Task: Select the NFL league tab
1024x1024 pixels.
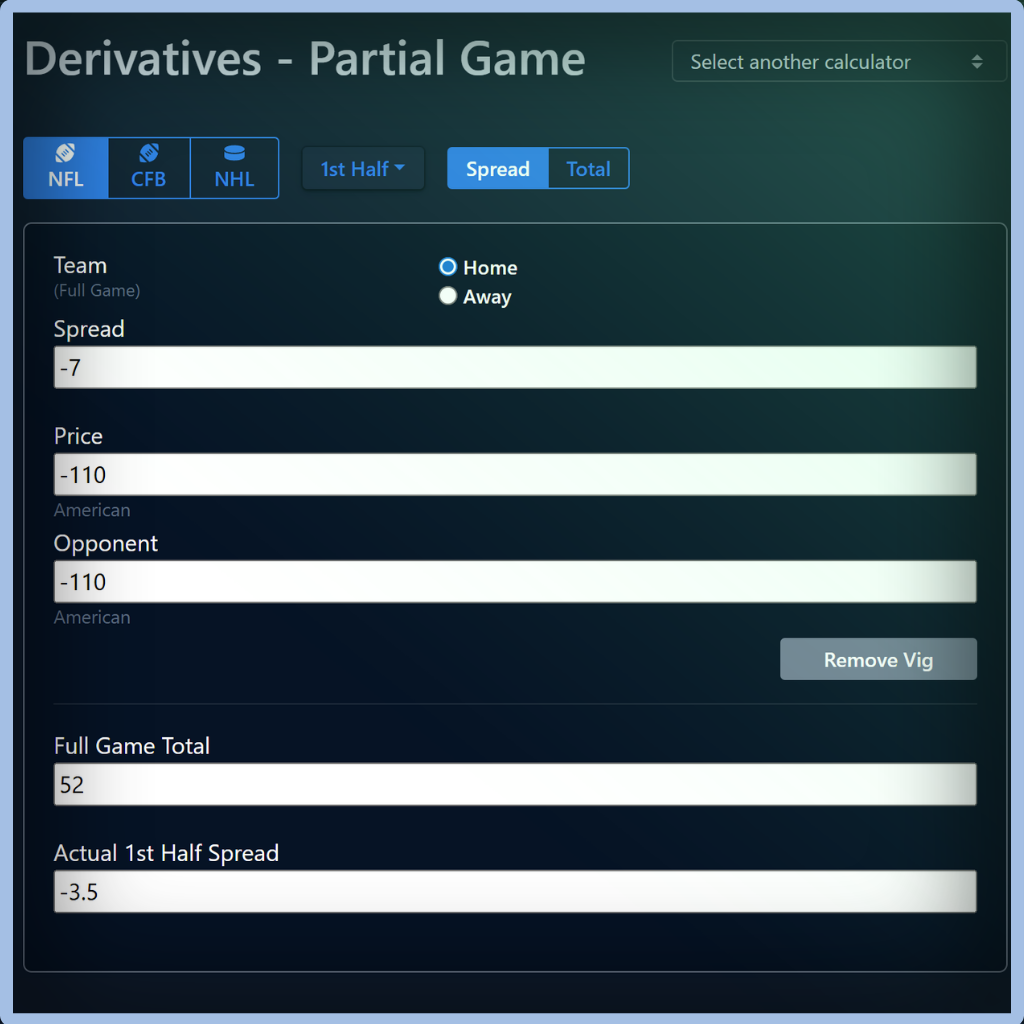Action: [x=66, y=168]
